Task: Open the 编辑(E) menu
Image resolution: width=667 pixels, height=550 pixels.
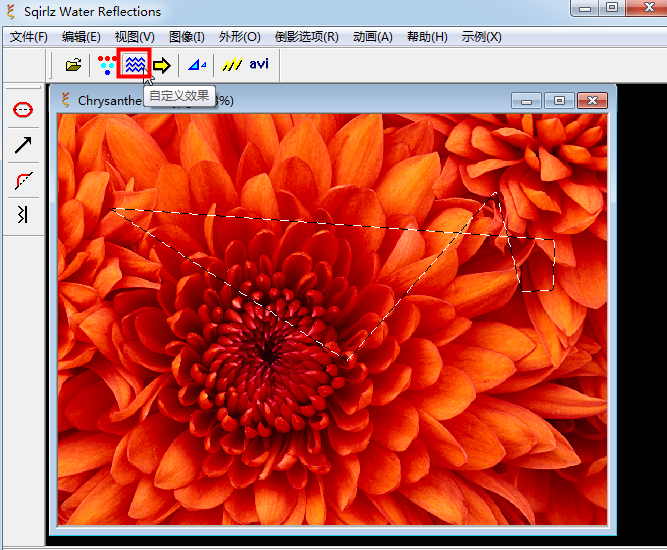Action: point(81,37)
